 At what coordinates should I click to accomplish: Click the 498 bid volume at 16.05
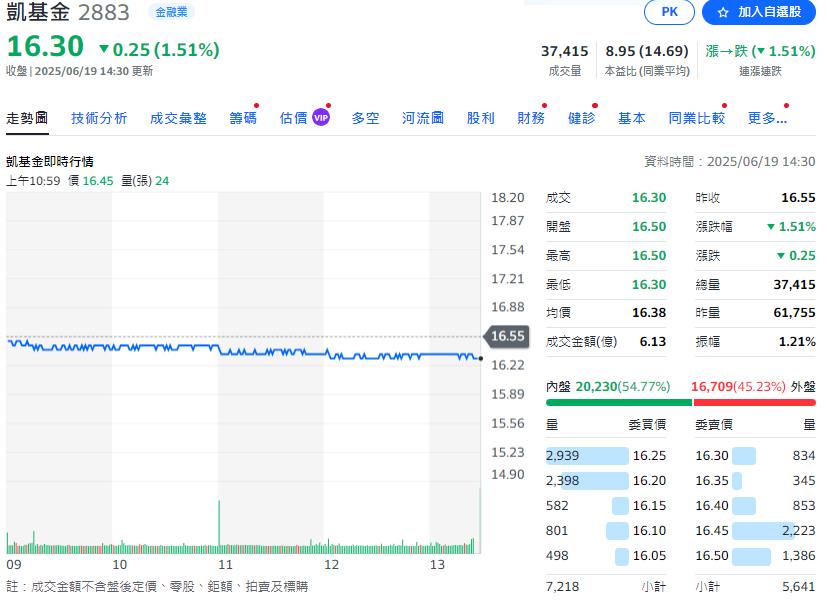(x=557, y=556)
